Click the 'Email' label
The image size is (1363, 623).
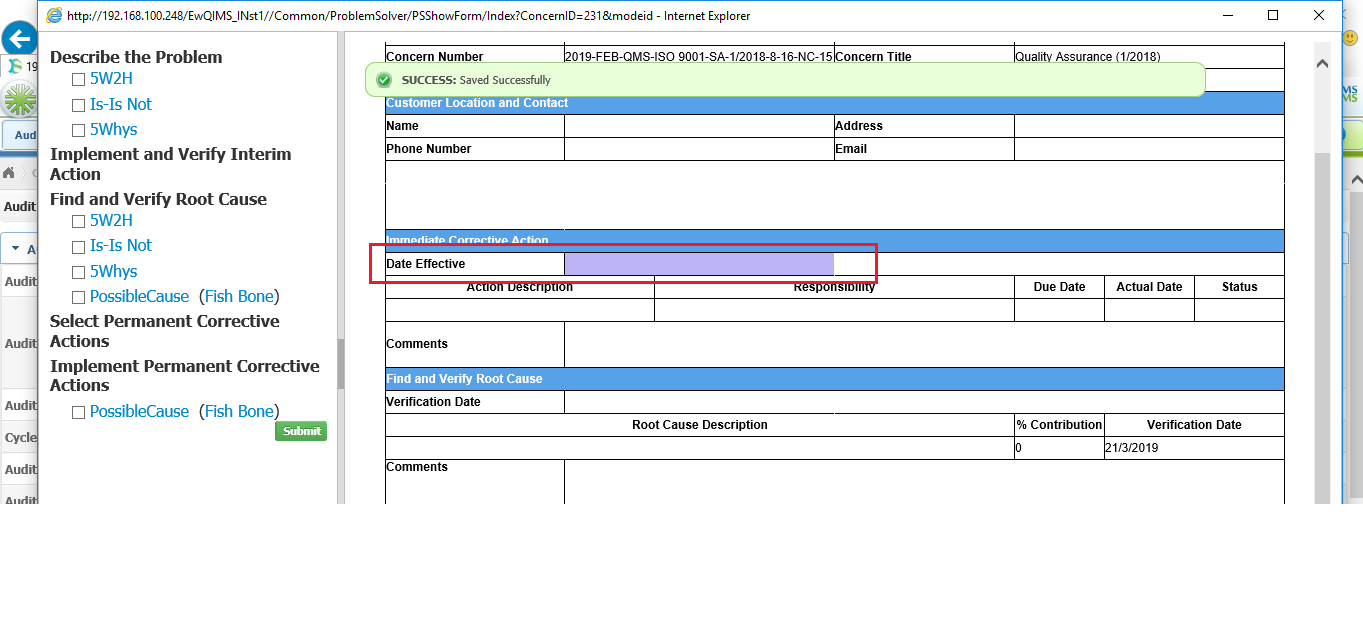pos(851,149)
